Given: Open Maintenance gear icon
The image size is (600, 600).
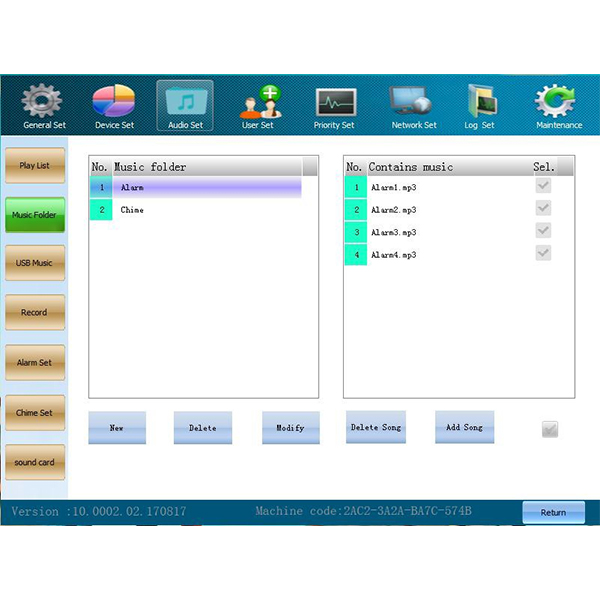Looking at the screenshot, I should [558, 103].
